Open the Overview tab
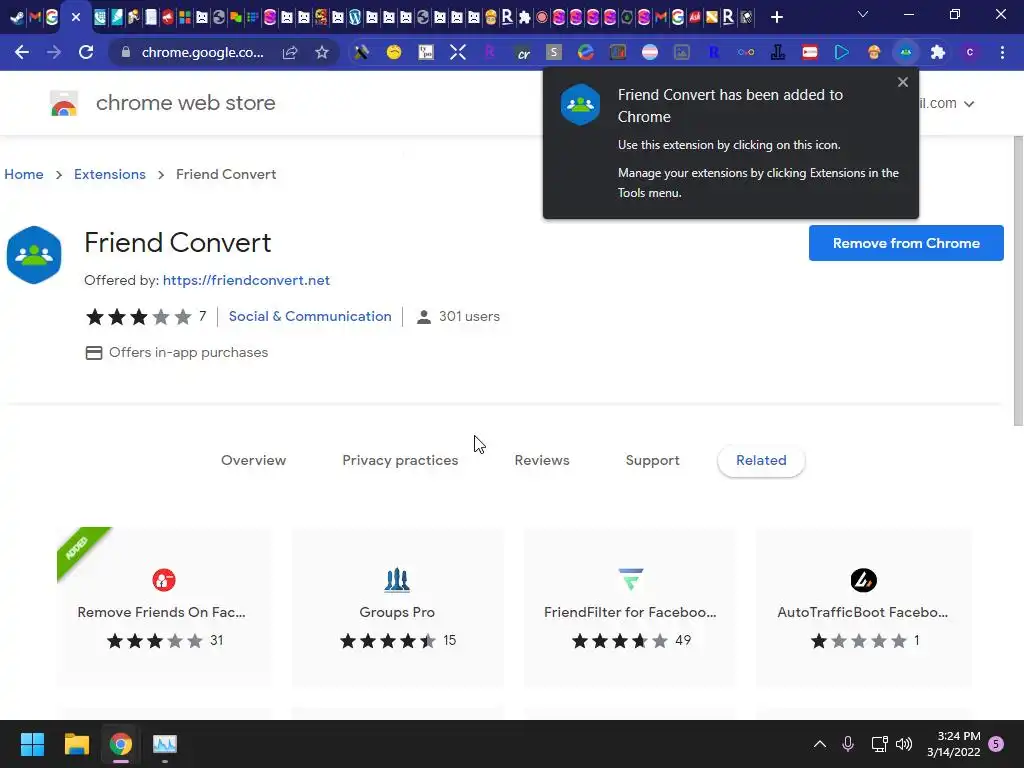Image resolution: width=1024 pixels, height=768 pixels. click(253, 460)
